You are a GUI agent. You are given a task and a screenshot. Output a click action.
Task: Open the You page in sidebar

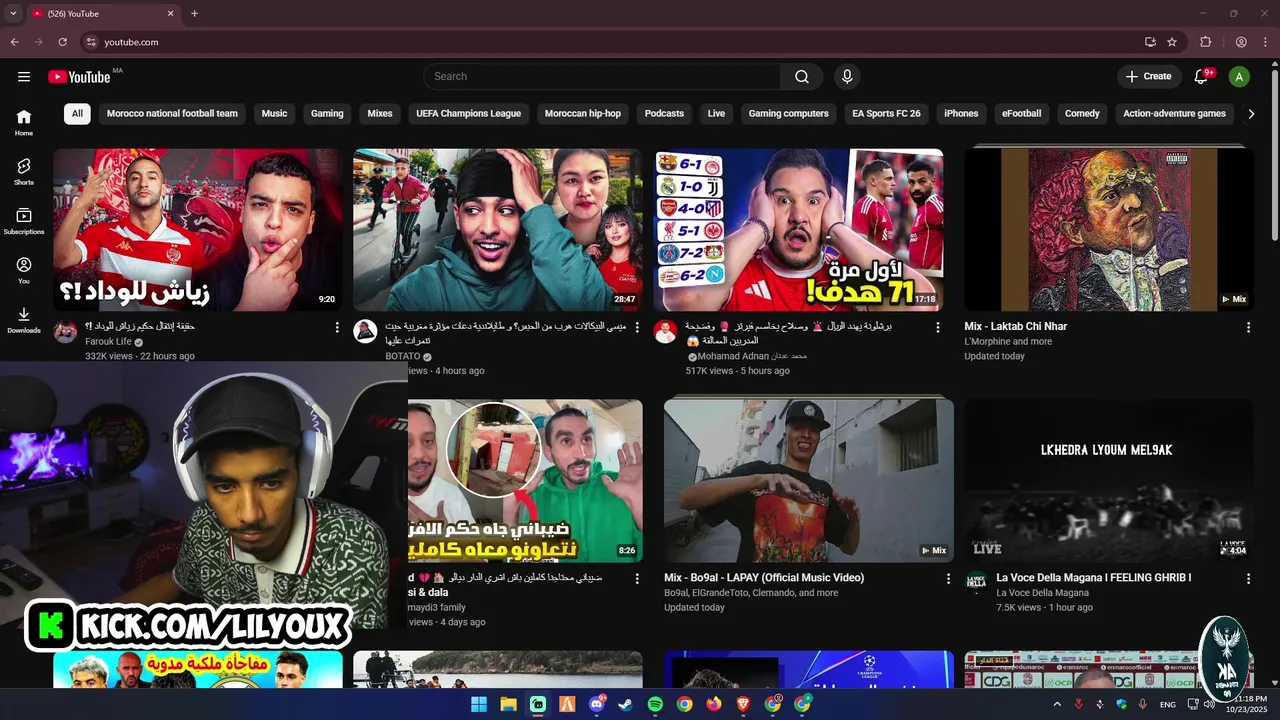point(24,270)
